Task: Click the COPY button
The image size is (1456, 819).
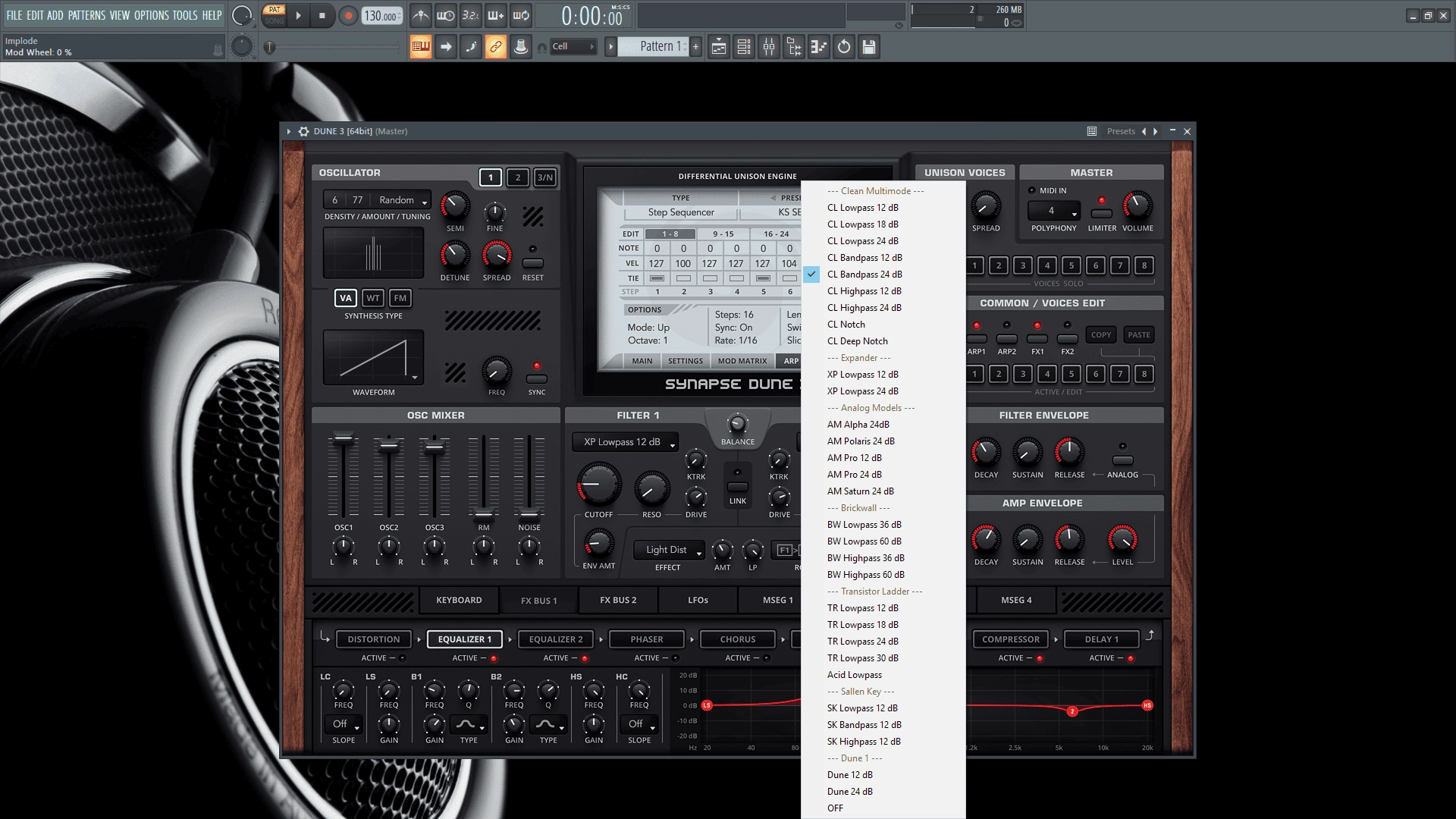Action: click(x=1101, y=334)
